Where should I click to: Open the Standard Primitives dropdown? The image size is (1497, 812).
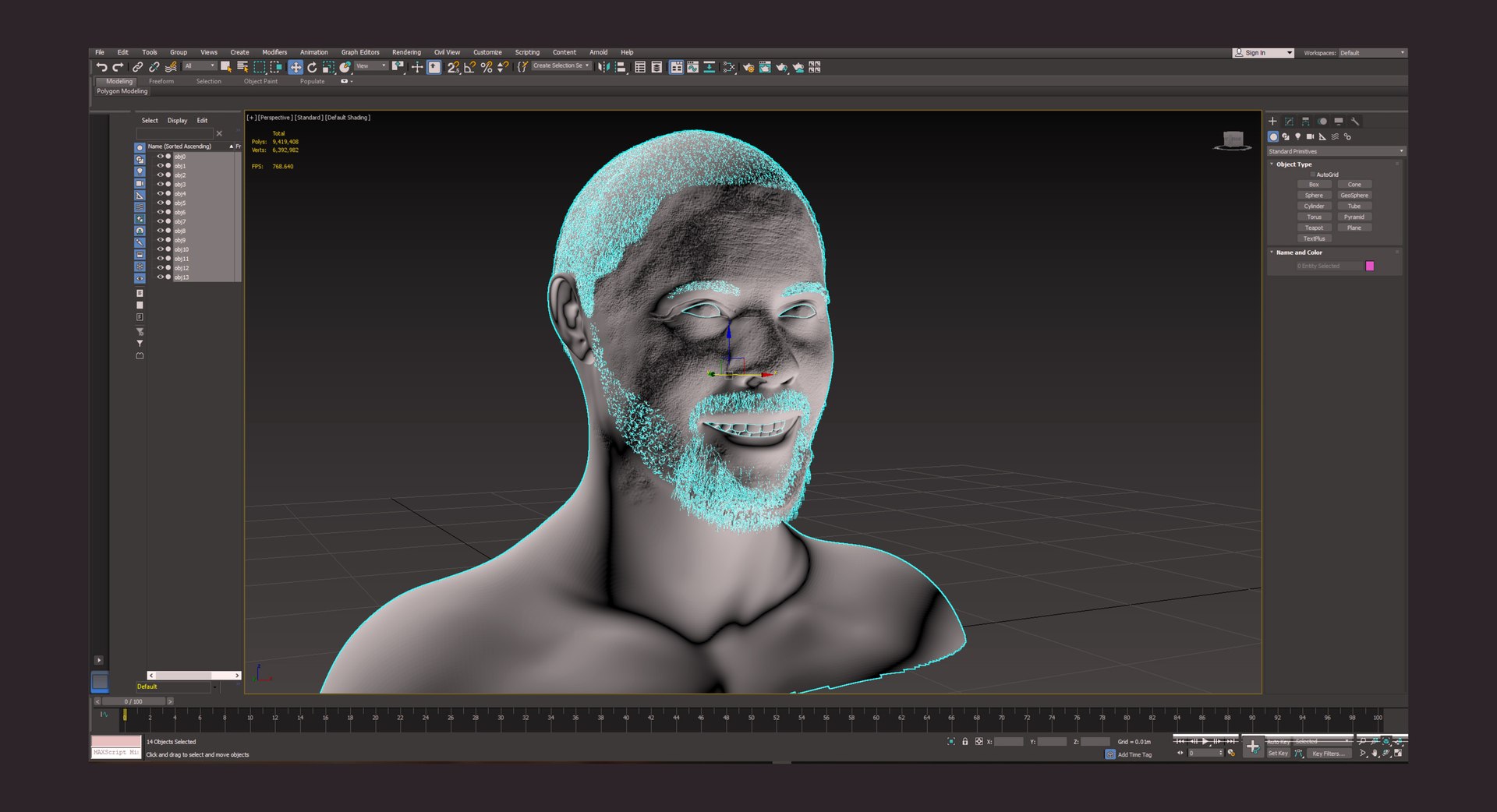1336,151
